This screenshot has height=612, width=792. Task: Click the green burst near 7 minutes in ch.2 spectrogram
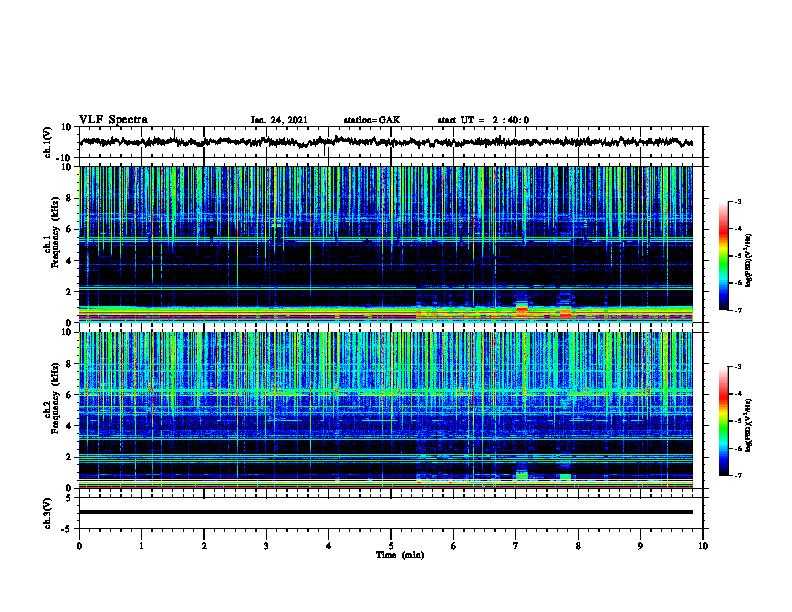click(522, 475)
